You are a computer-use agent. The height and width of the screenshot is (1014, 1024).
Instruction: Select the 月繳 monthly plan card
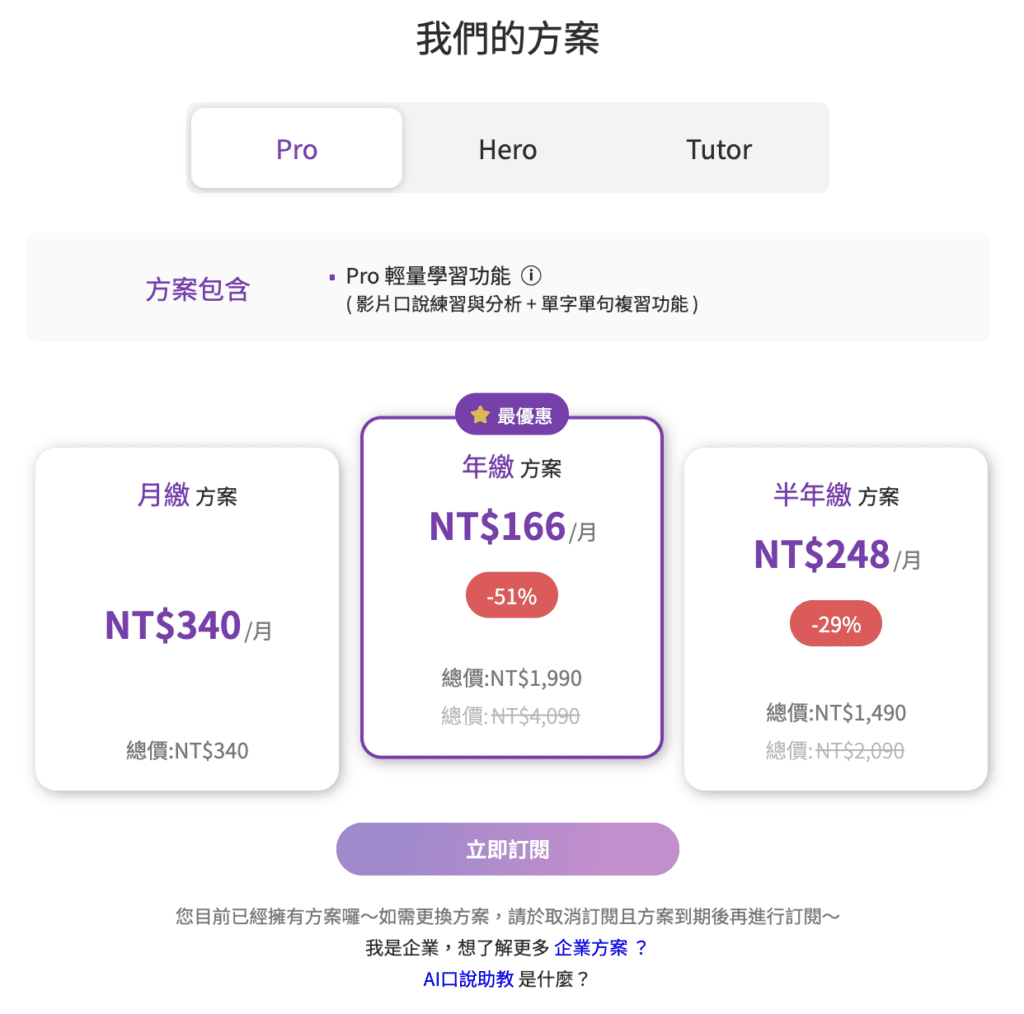[x=187, y=618]
